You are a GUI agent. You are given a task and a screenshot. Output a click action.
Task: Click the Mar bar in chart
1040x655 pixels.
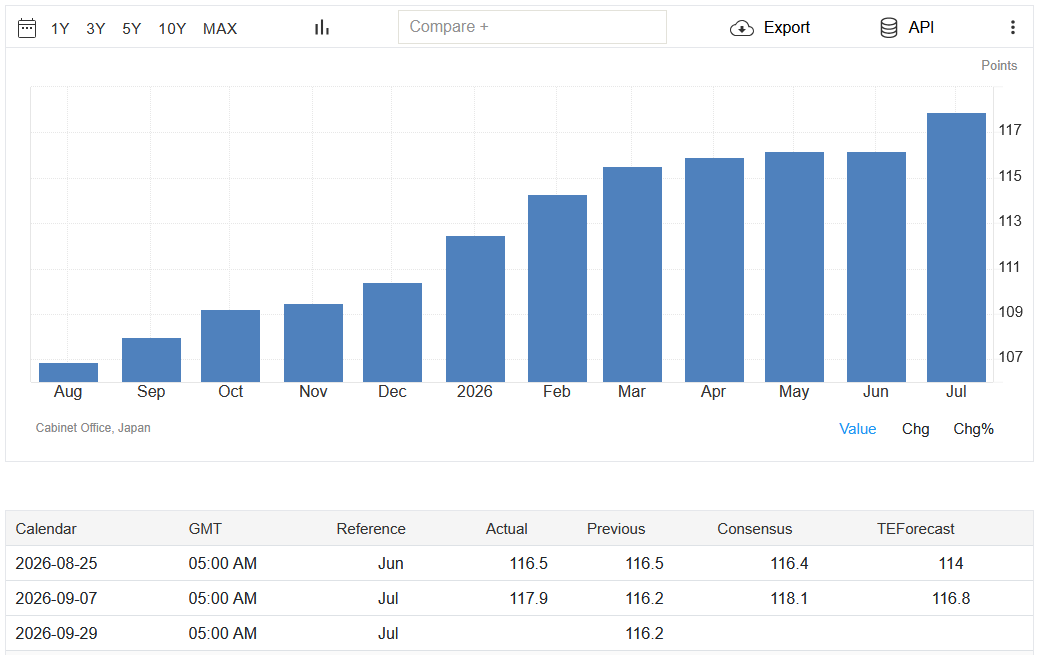[x=632, y=274]
